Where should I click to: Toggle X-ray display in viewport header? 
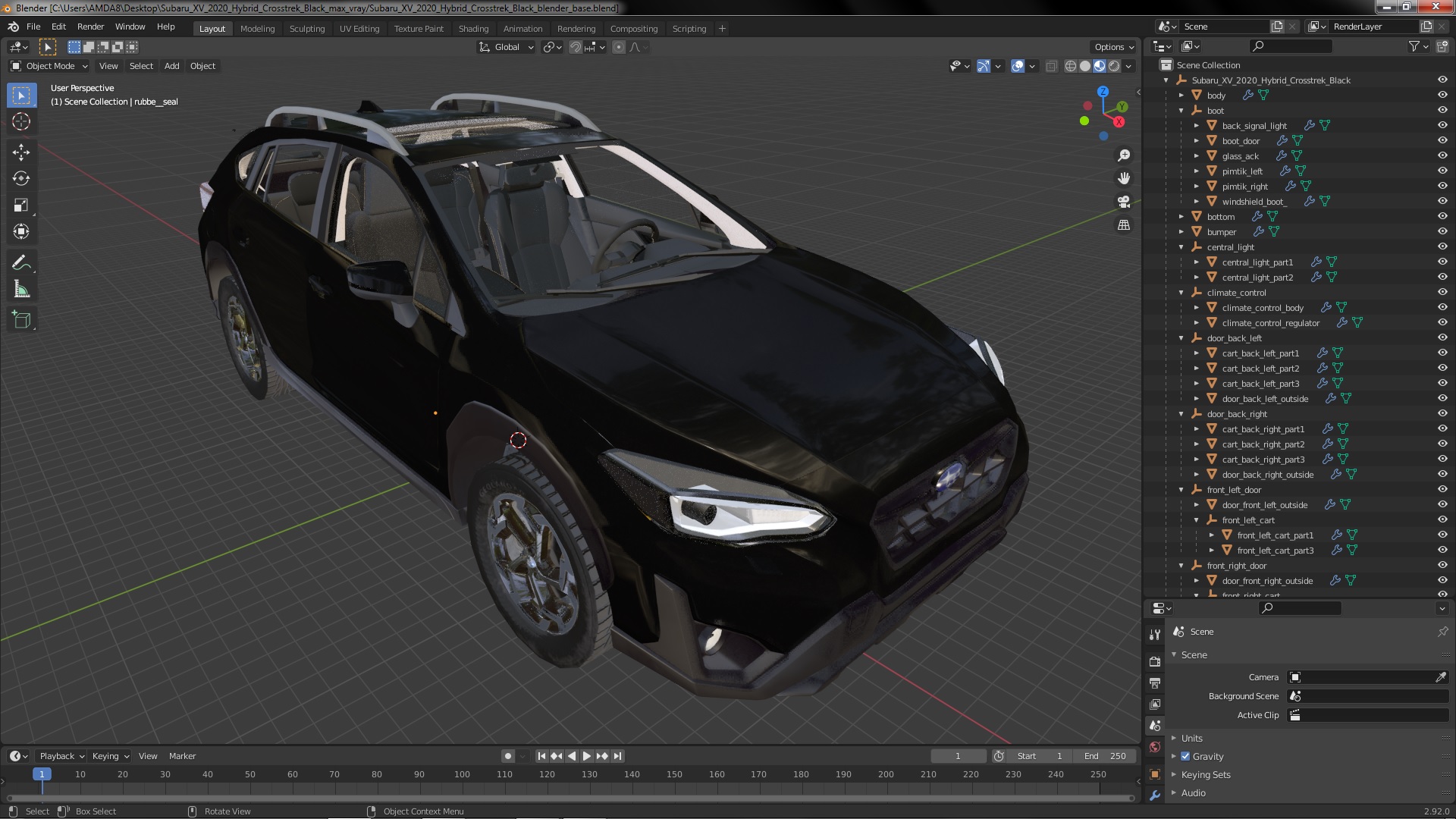tap(1051, 66)
